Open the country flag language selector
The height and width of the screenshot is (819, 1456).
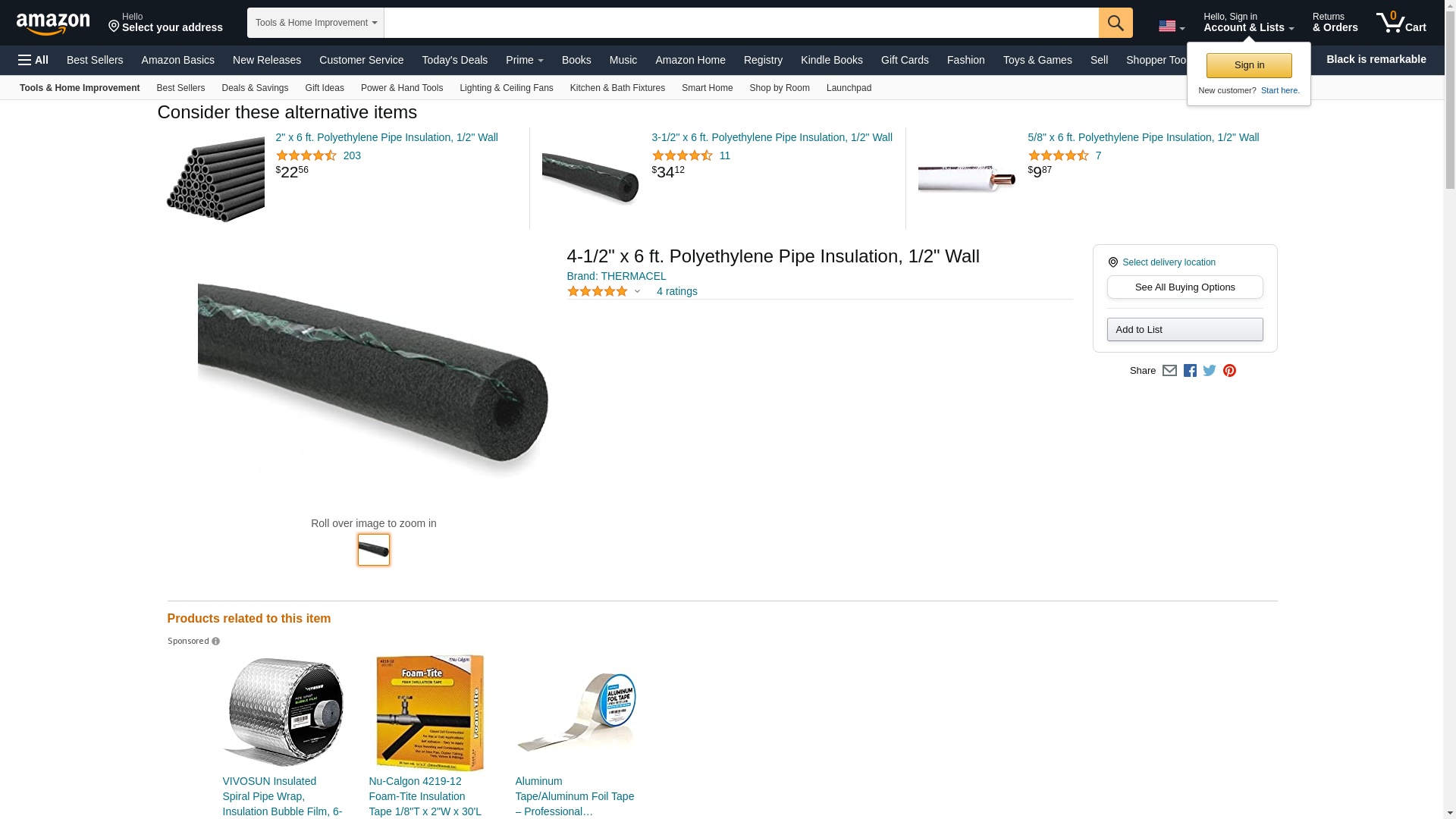click(1172, 27)
